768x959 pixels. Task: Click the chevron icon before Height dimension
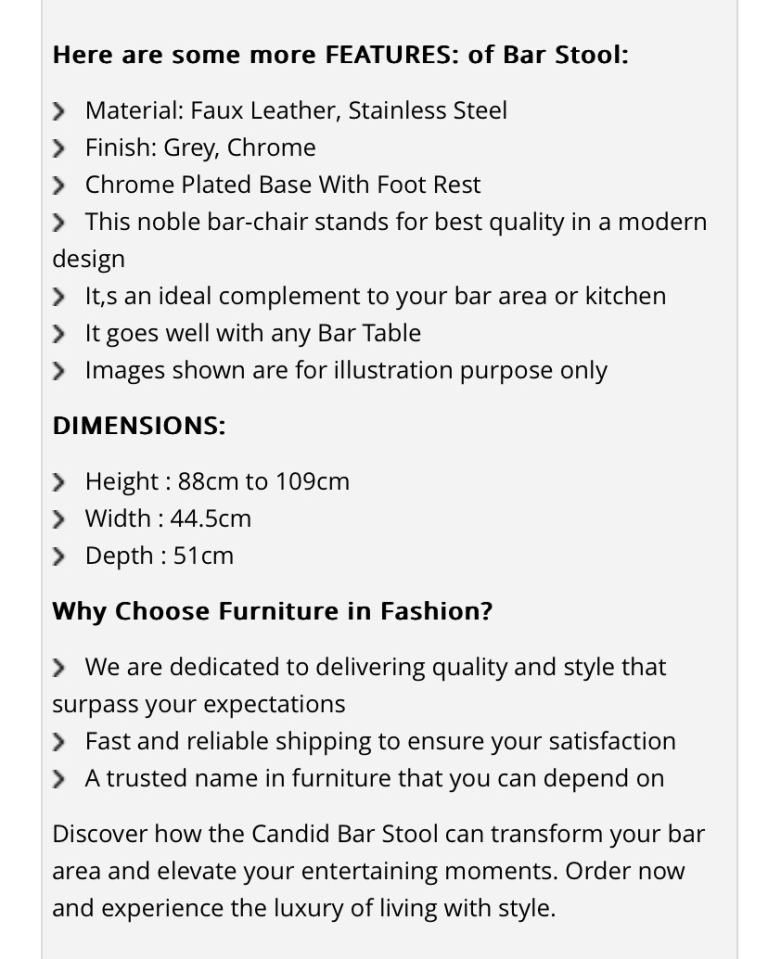click(58, 483)
